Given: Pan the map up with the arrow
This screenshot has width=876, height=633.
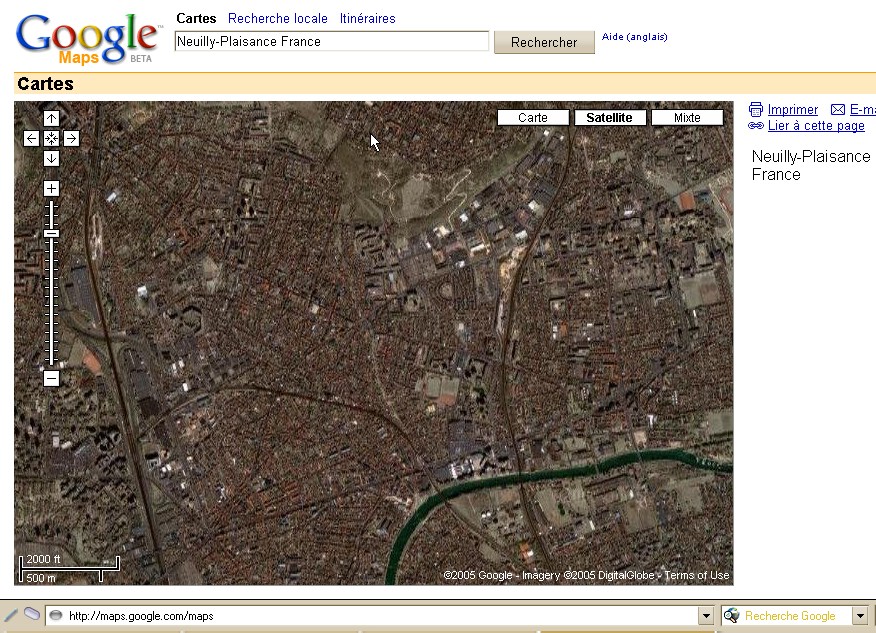Looking at the screenshot, I should [x=51, y=118].
